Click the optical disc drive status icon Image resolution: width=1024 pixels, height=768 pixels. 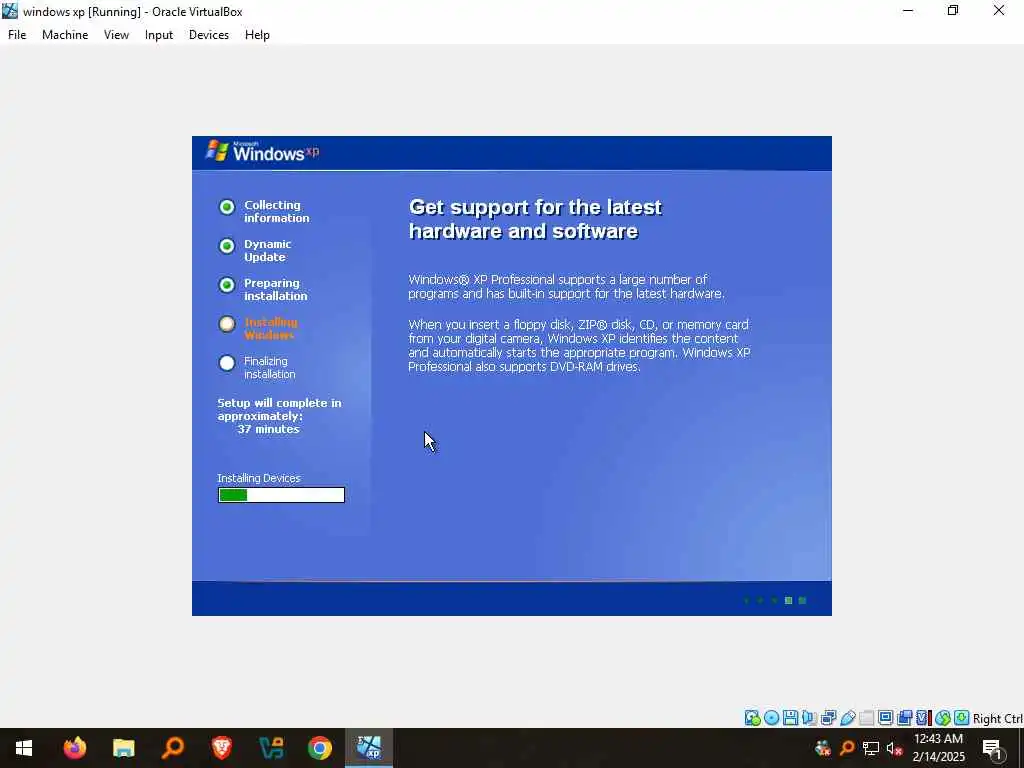[771, 718]
